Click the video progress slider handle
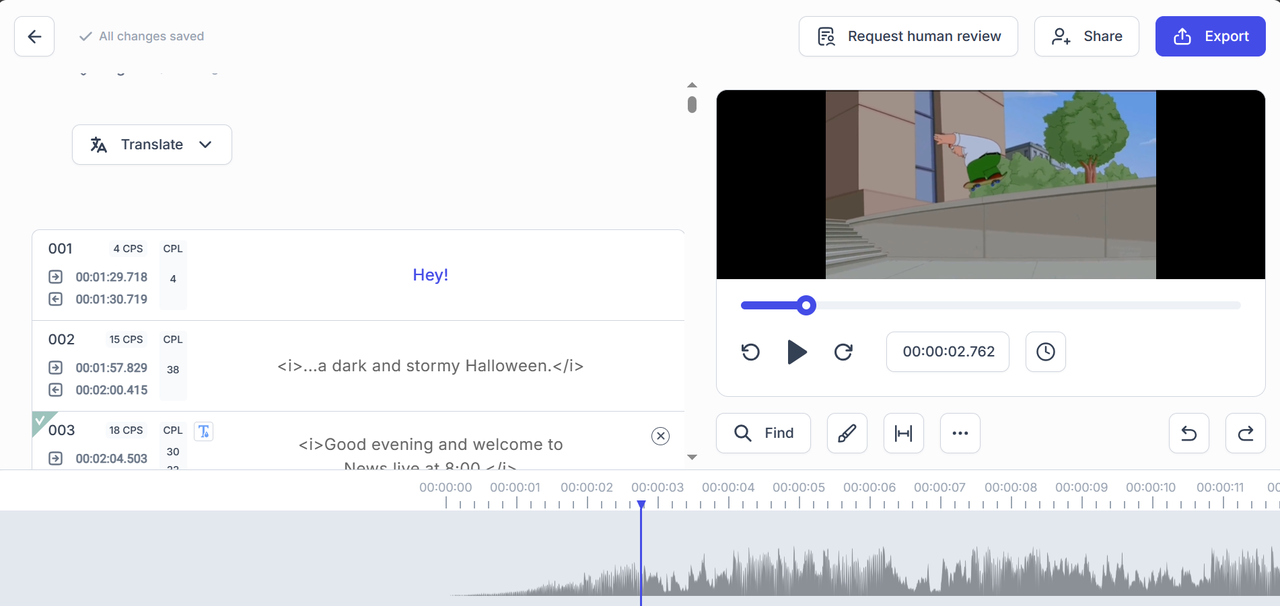The height and width of the screenshot is (606, 1280). pyautogui.click(x=806, y=305)
